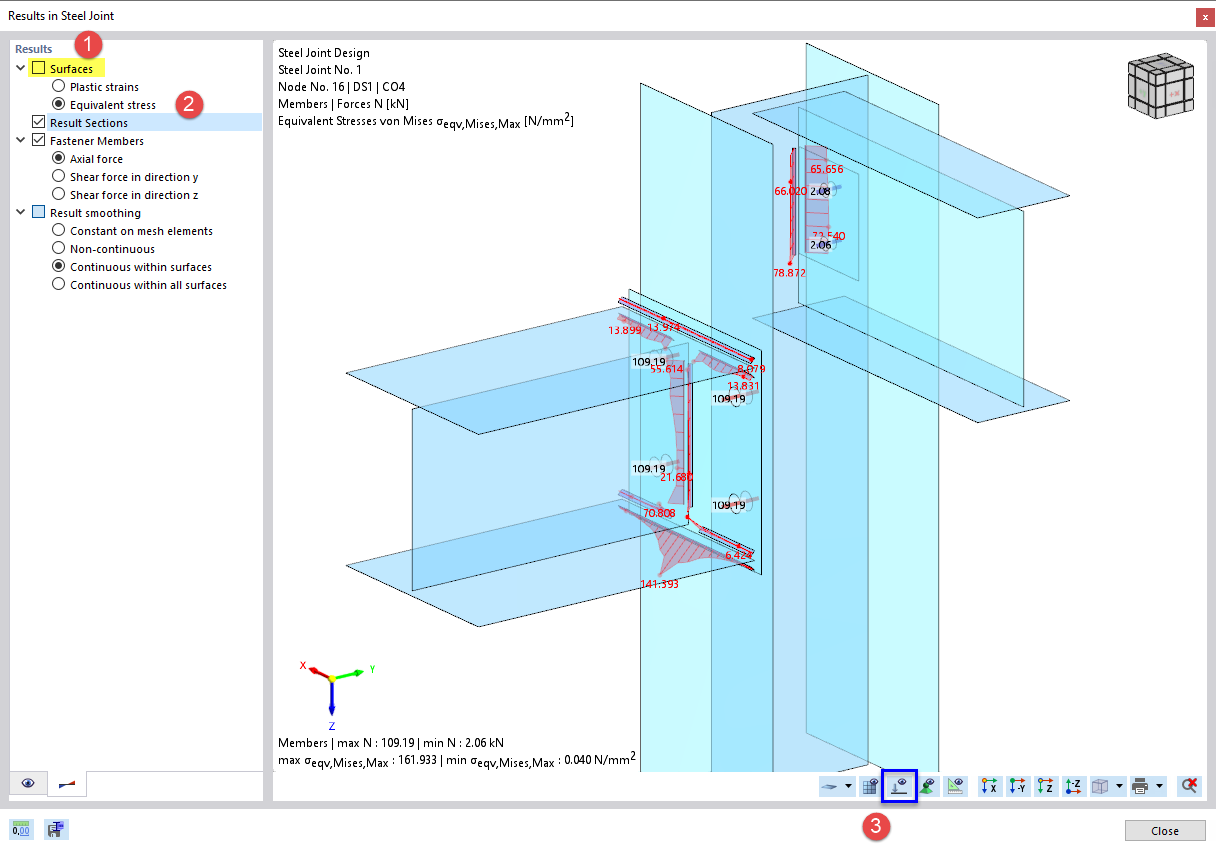Expand the printer icon dropdown arrow
Image resolution: width=1216 pixels, height=850 pixels.
pyautogui.click(x=1158, y=786)
